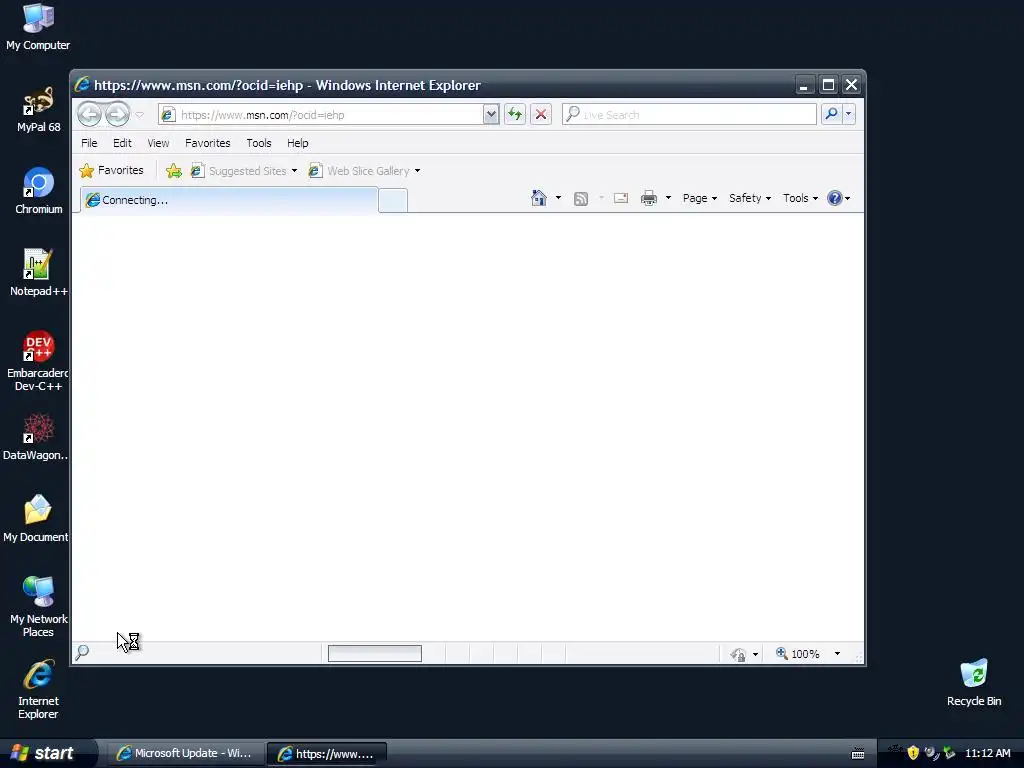Click the yellow security shield tray icon
The height and width of the screenshot is (768, 1024).
913,753
